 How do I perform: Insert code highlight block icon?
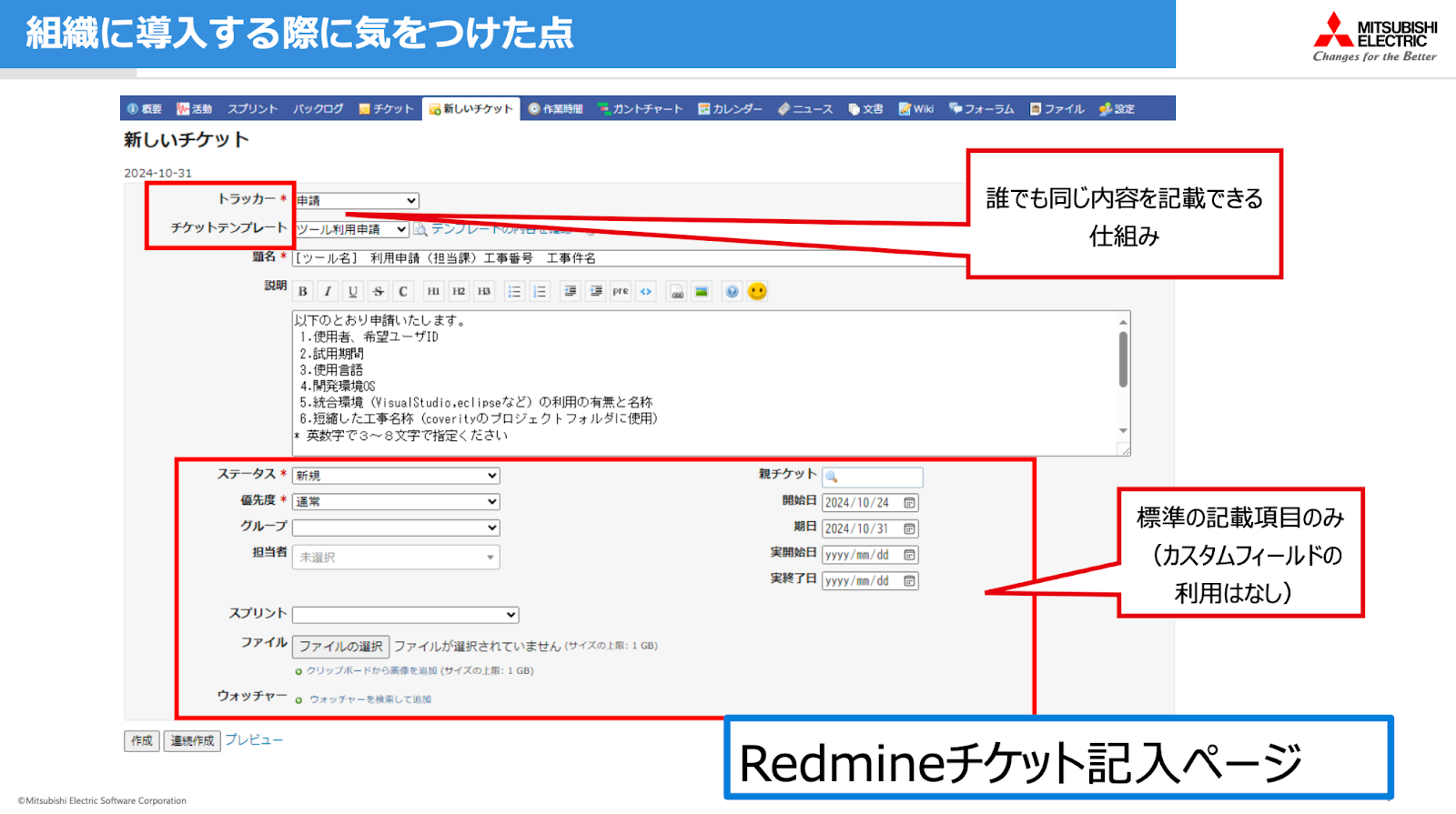tap(646, 291)
